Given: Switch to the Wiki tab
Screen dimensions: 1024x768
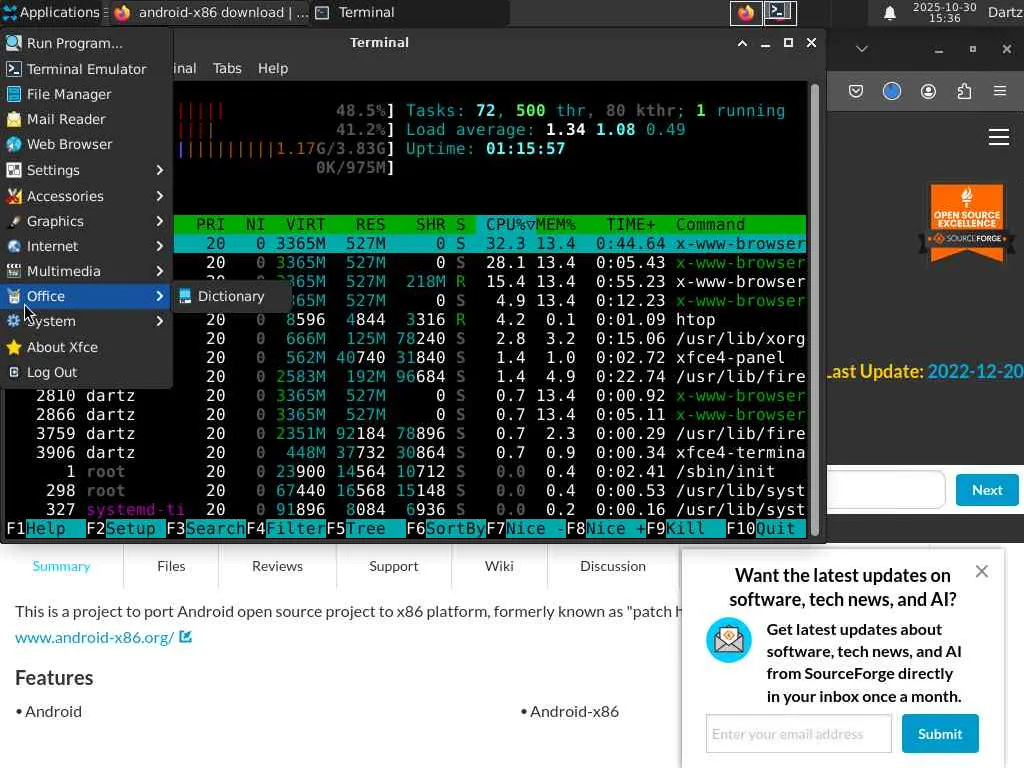Looking at the screenshot, I should pyautogui.click(x=499, y=566).
